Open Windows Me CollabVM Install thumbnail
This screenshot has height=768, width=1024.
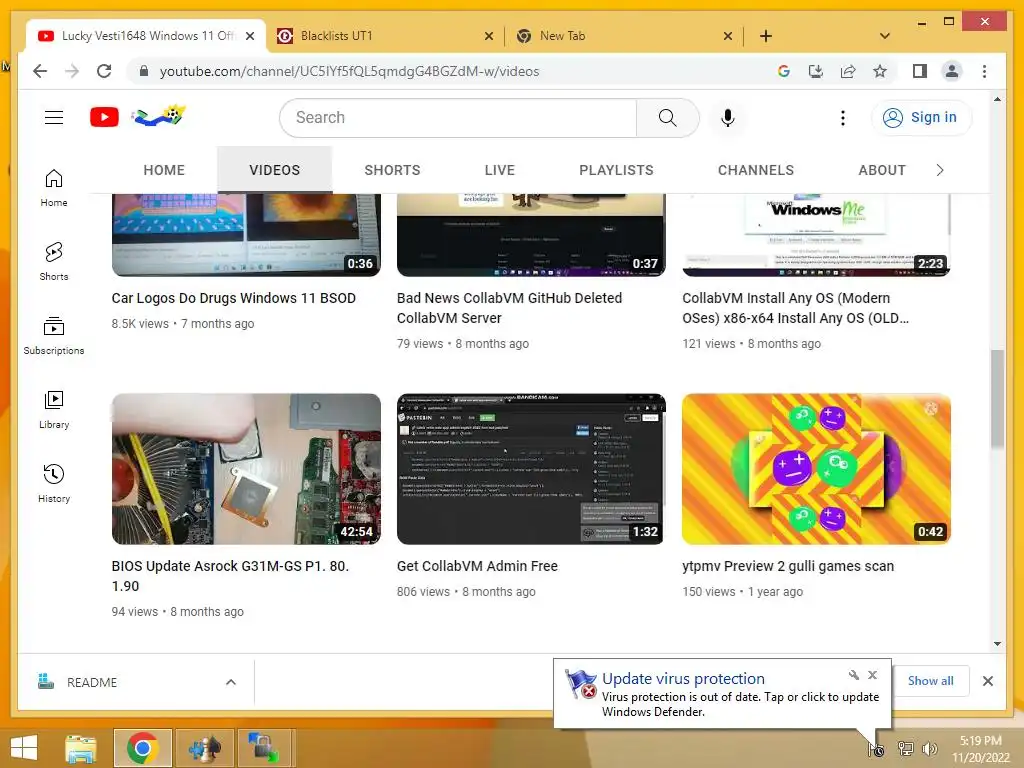816,234
